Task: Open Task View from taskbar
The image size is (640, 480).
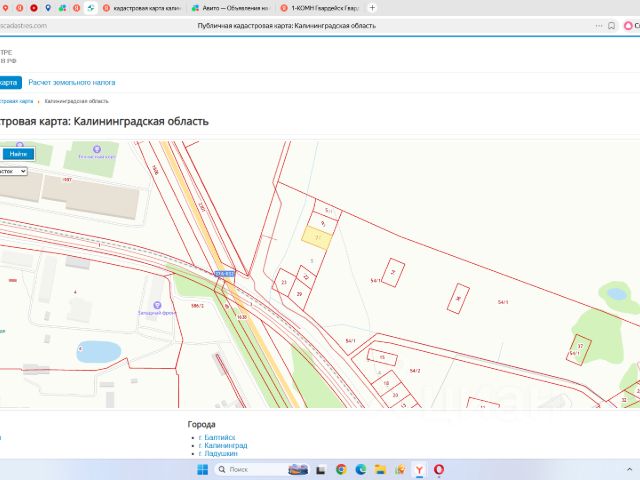Action: click(320, 470)
